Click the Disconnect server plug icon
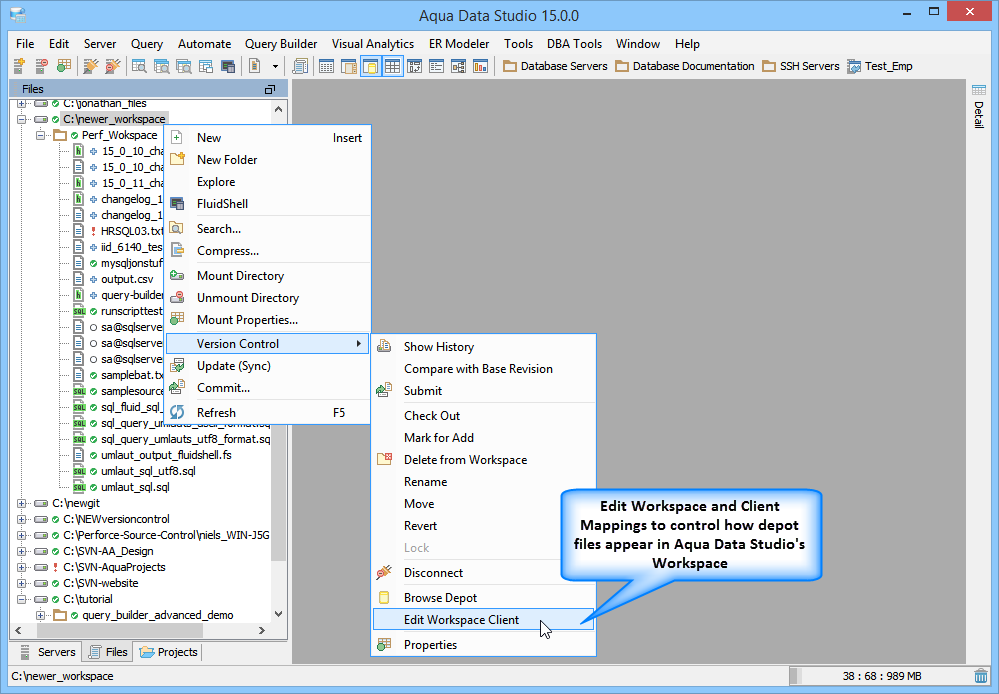 click(113, 66)
